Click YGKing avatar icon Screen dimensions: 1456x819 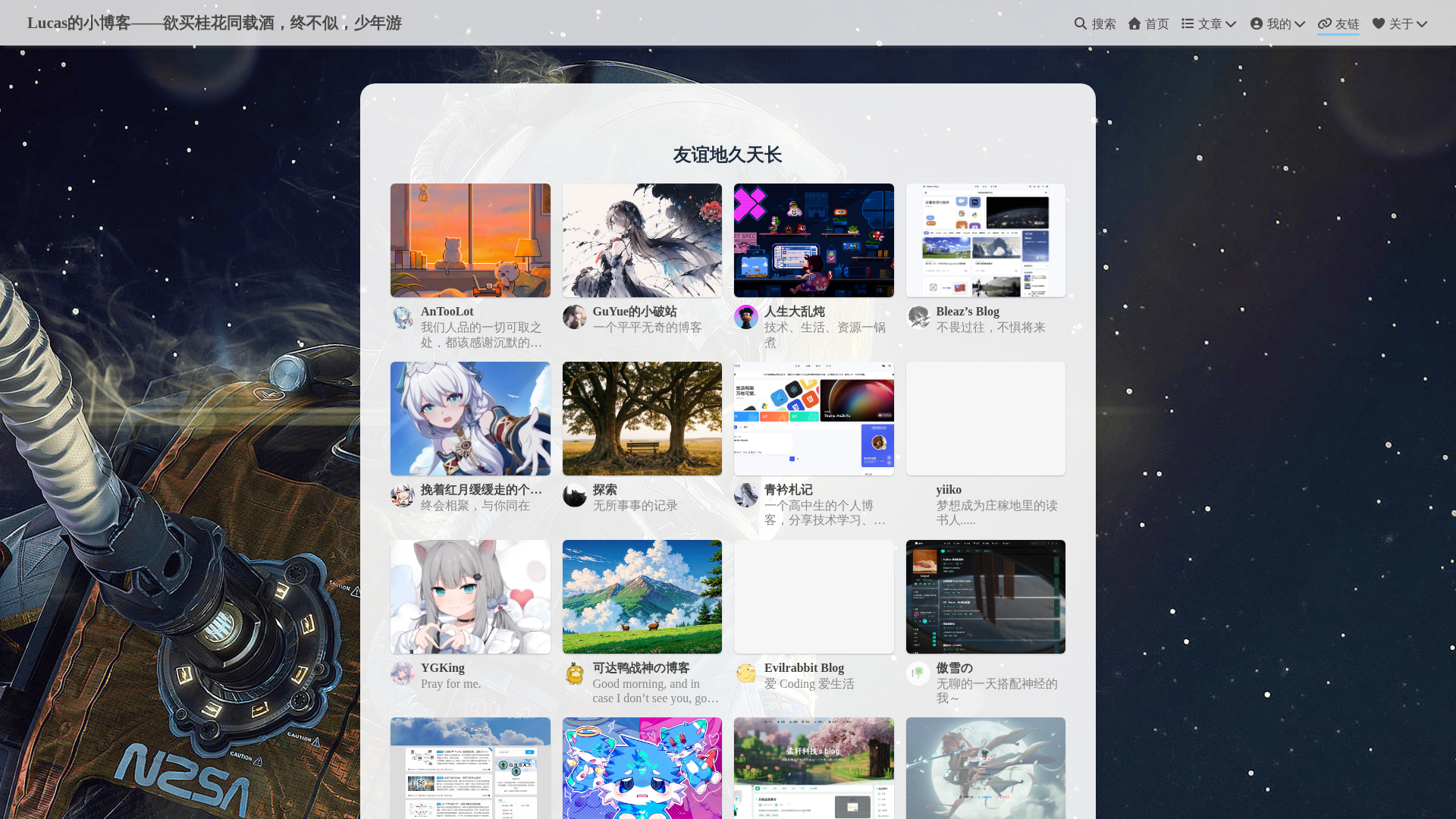point(403,673)
